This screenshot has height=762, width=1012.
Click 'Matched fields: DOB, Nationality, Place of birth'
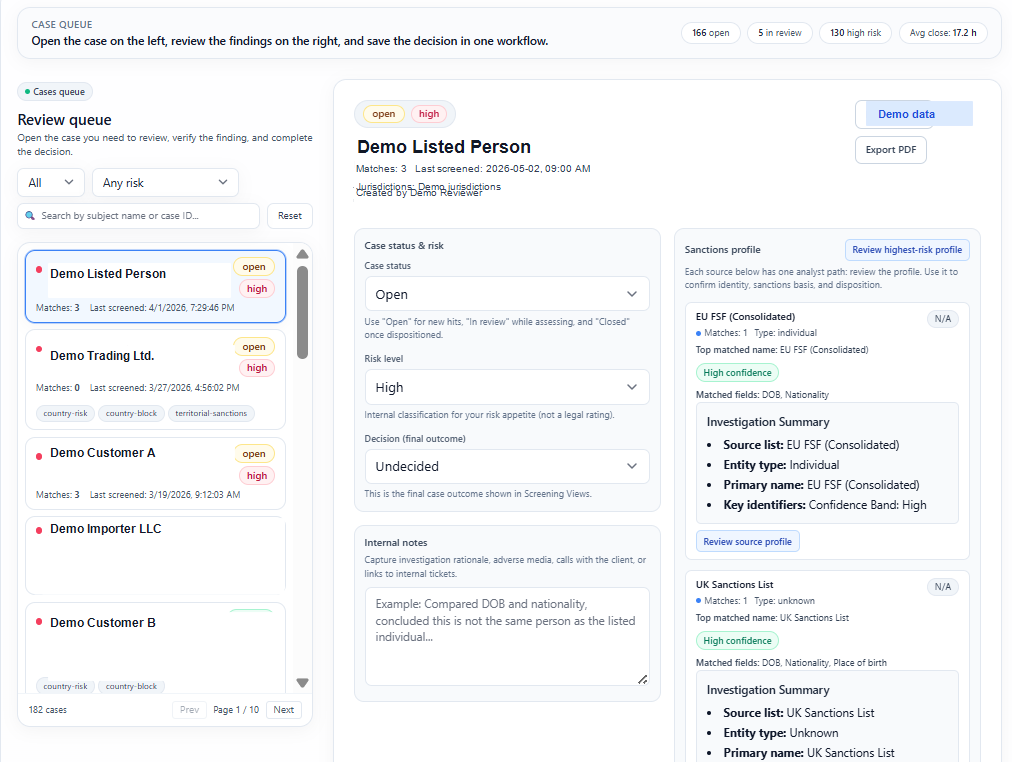(x=791, y=663)
